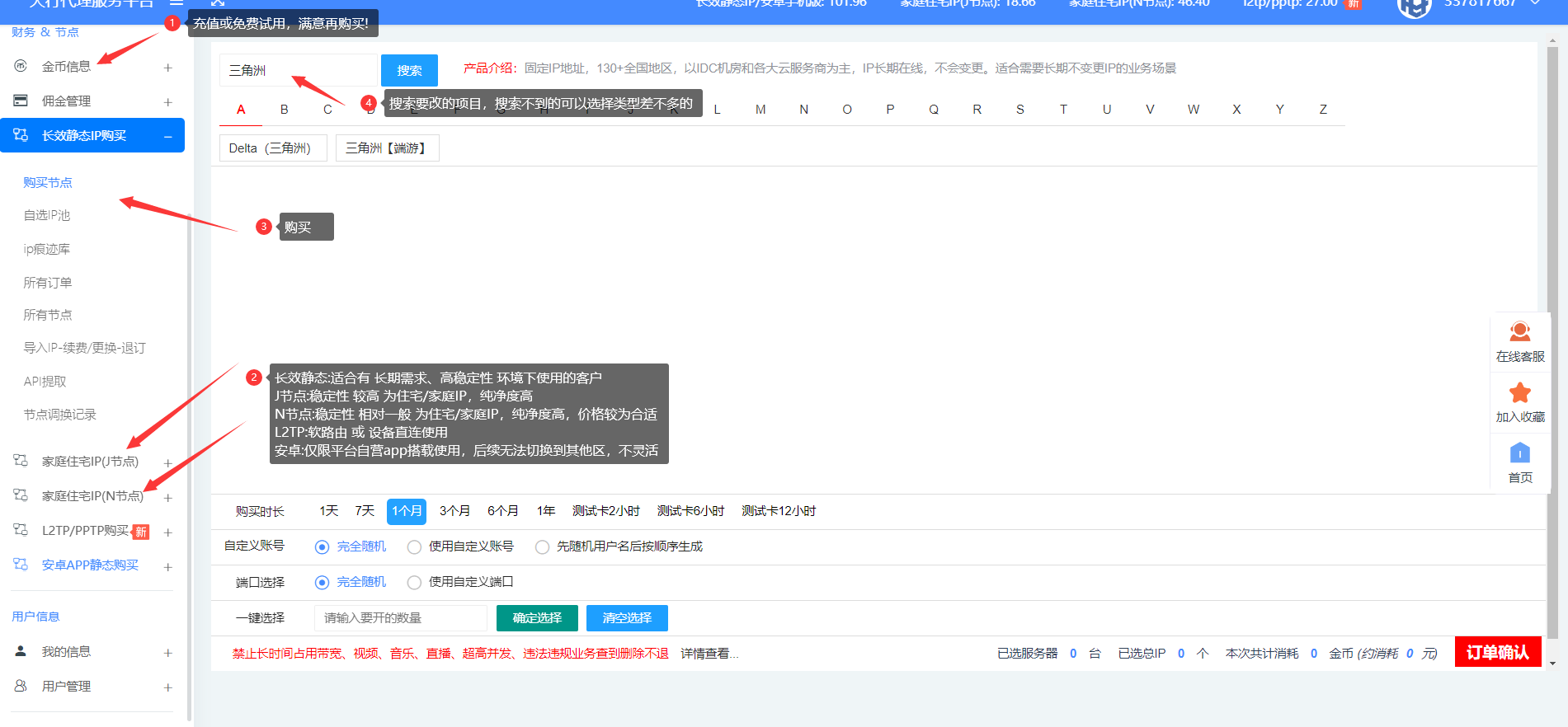Open 所有订单 in the sidebar
The width and height of the screenshot is (1568, 727).
pos(48,283)
